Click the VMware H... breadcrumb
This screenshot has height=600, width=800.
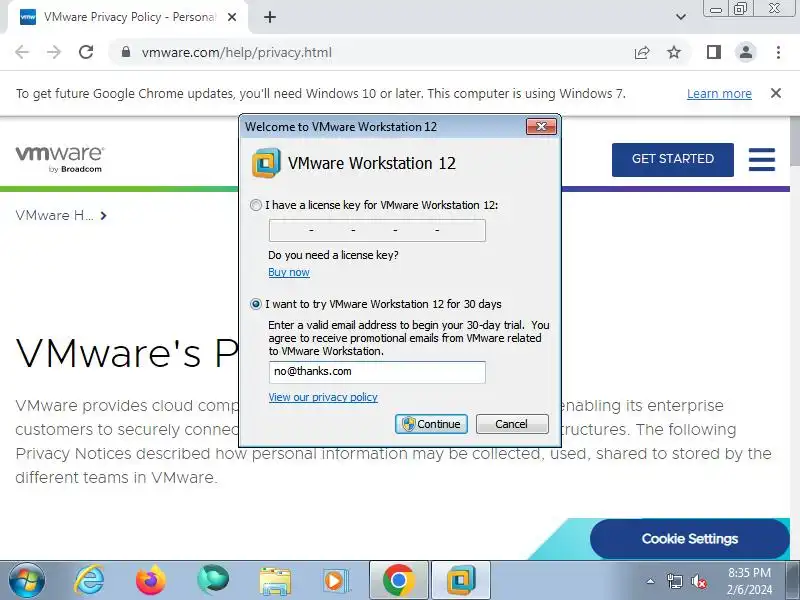[x=54, y=215]
